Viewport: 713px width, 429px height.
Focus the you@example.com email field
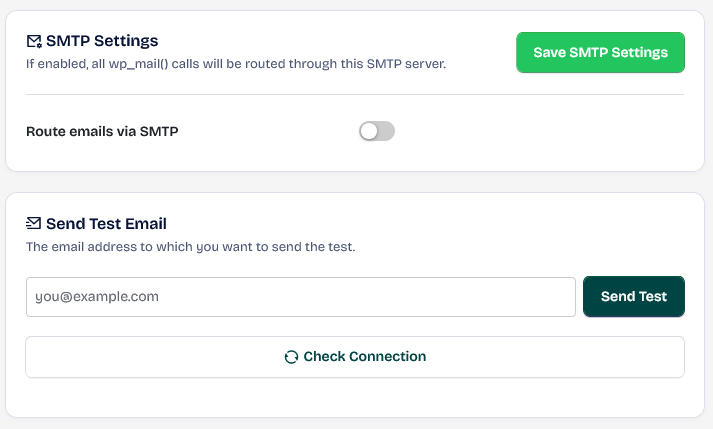300,297
